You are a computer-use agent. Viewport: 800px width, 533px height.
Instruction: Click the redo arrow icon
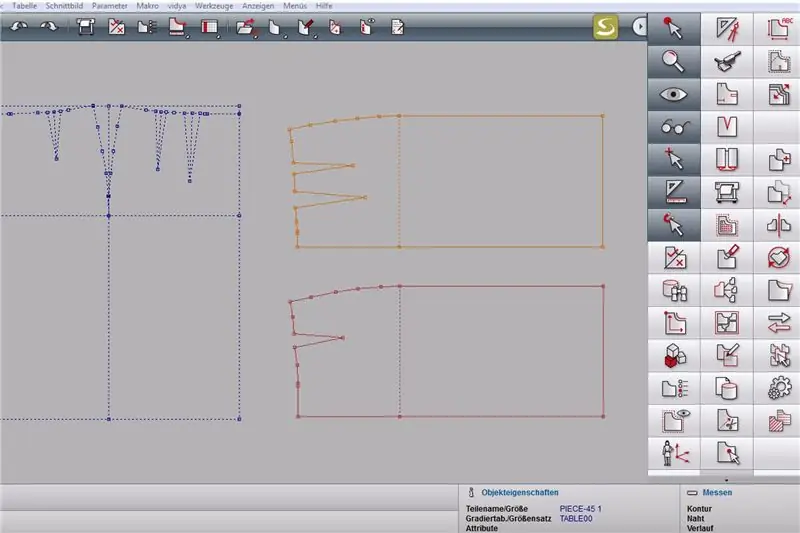pyautogui.click(x=49, y=27)
